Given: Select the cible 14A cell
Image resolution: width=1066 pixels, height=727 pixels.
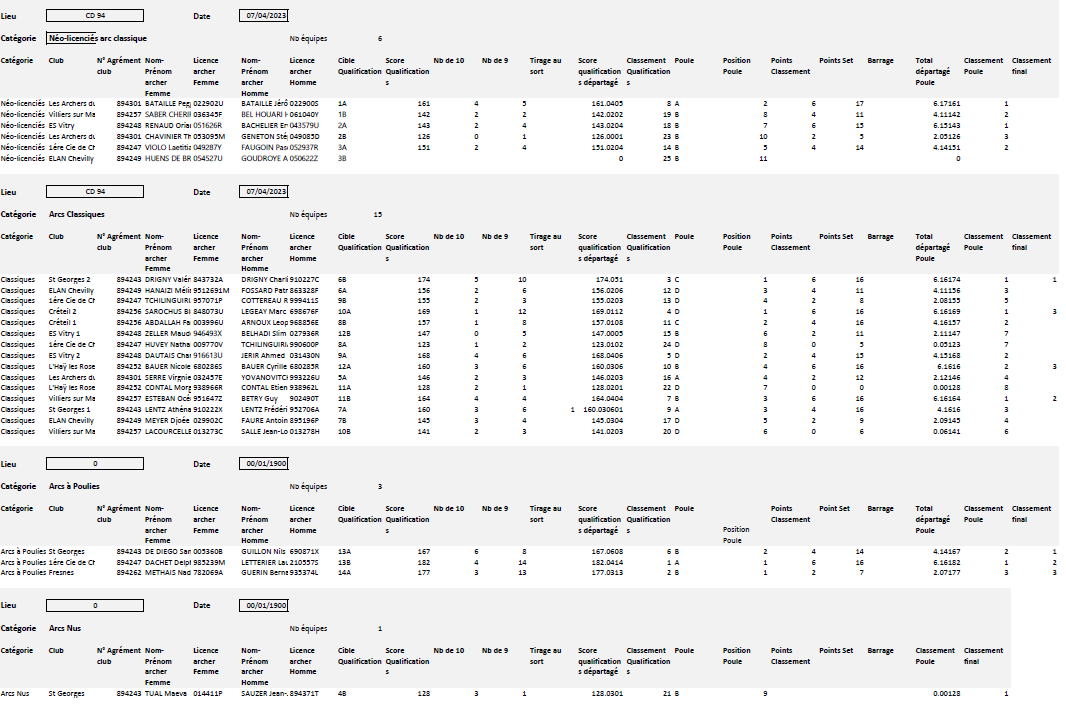Looking at the screenshot, I should pos(343,572).
